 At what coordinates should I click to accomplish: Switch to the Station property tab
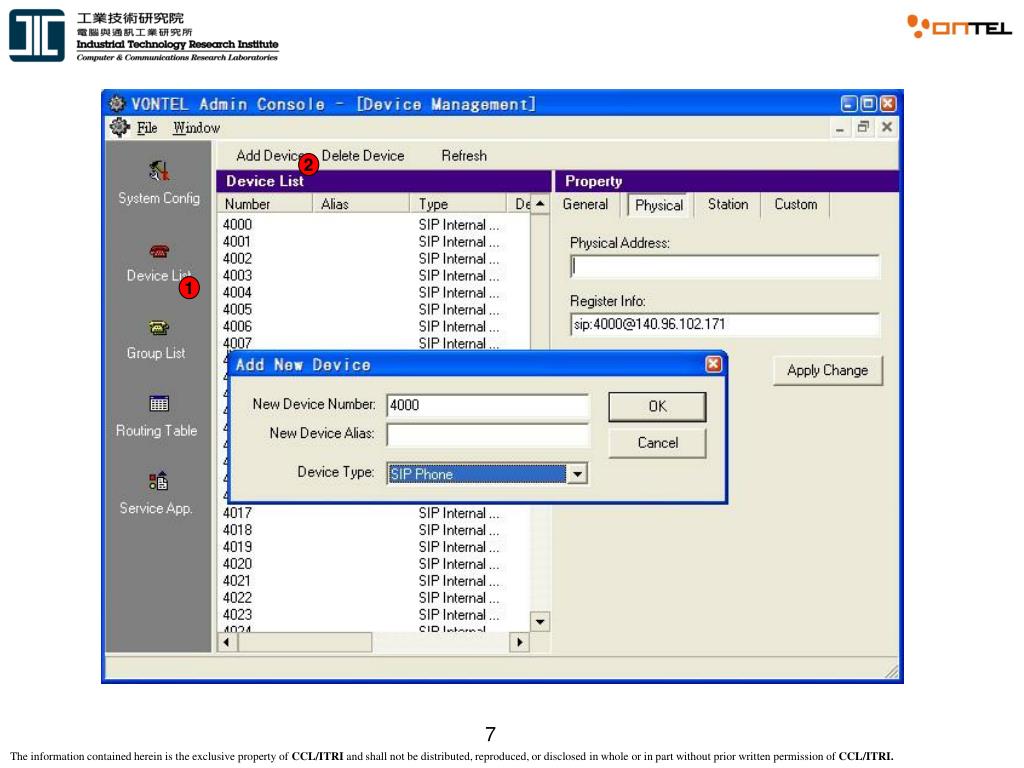pyautogui.click(x=728, y=204)
